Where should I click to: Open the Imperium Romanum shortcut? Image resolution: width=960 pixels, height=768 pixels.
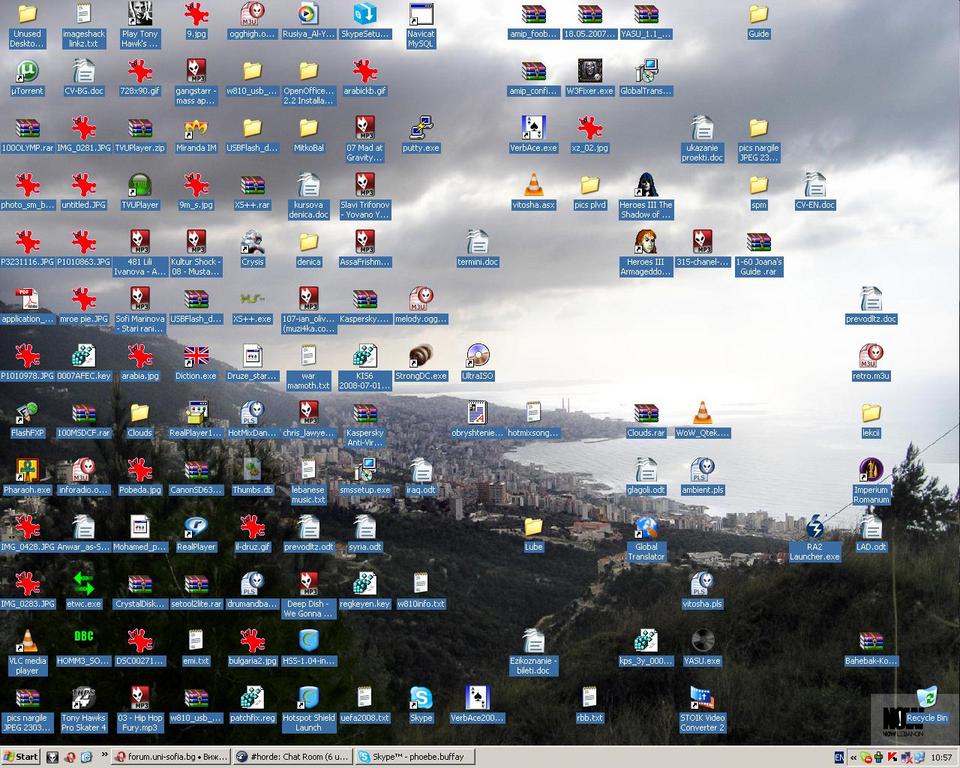(x=871, y=470)
